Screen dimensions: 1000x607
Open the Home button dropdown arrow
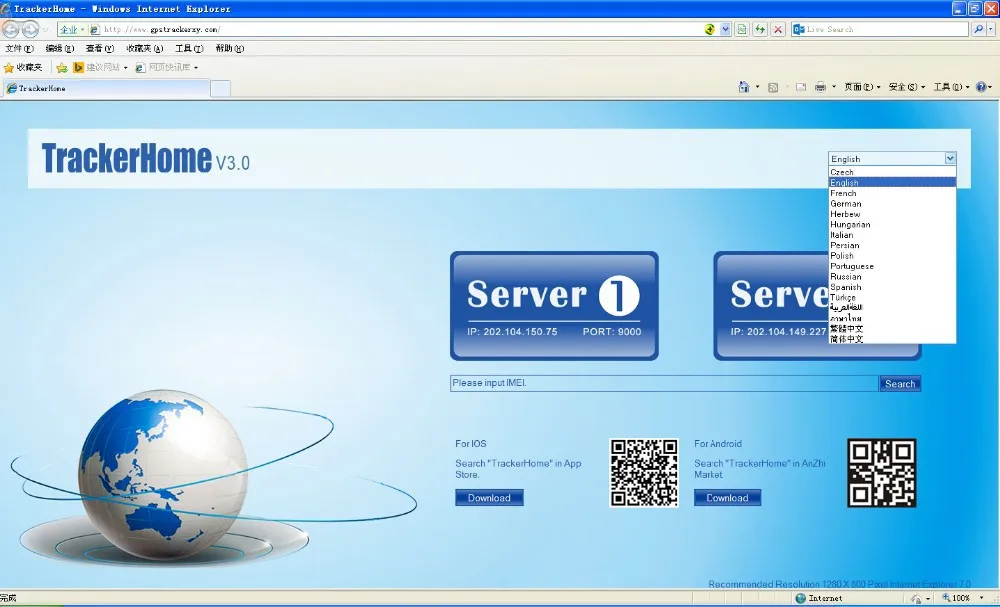[757, 87]
